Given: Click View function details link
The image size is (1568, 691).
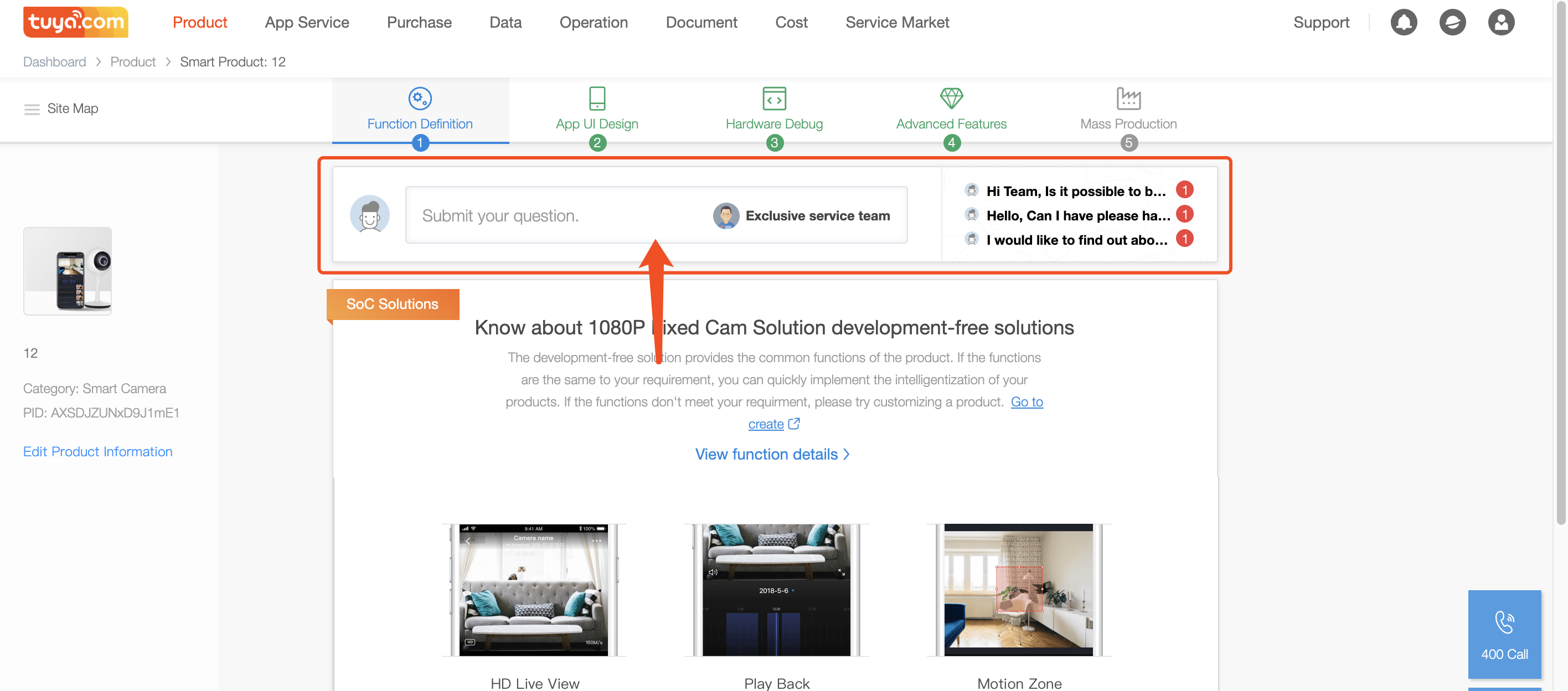Looking at the screenshot, I should (766, 454).
